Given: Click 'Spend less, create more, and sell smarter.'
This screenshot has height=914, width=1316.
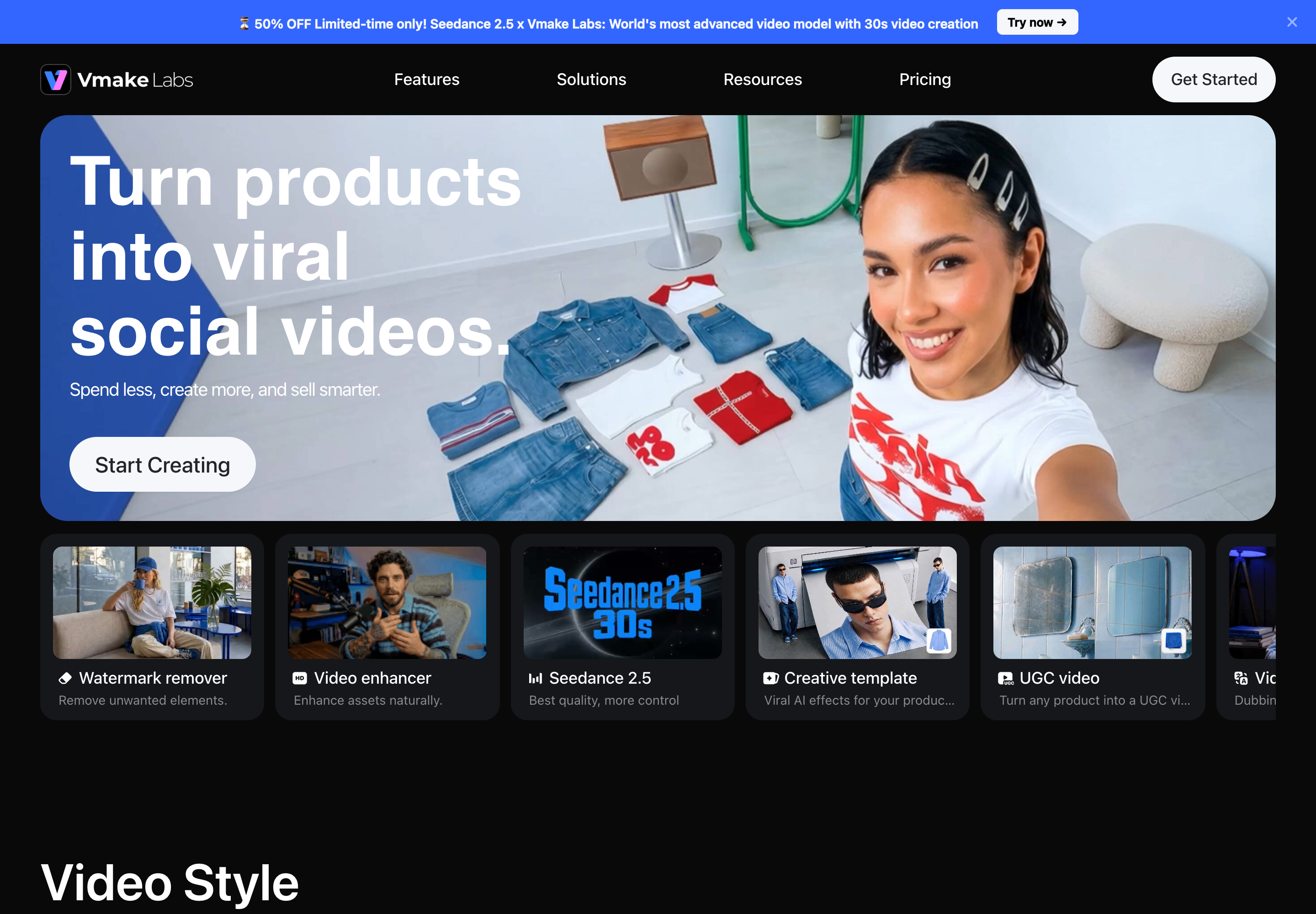Looking at the screenshot, I should point(224,389).
